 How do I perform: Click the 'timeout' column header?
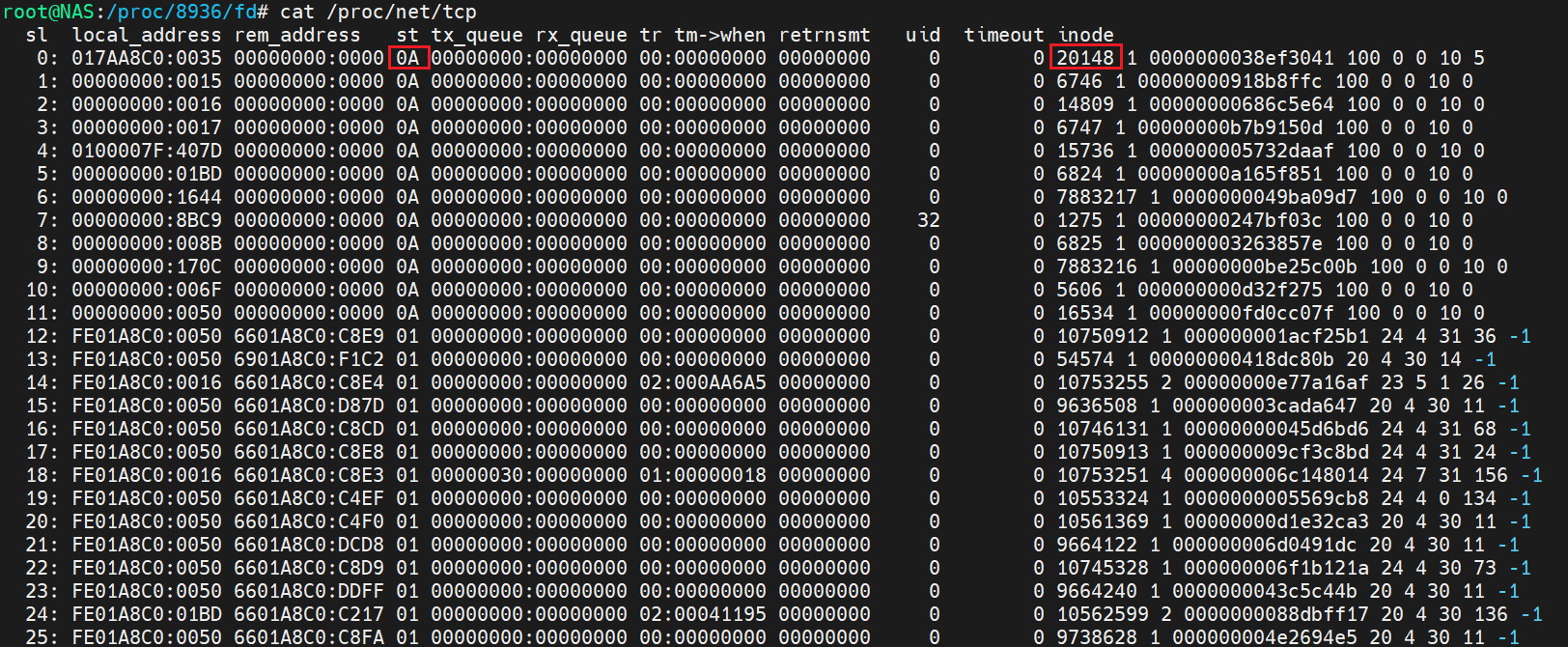[1004, 35]
